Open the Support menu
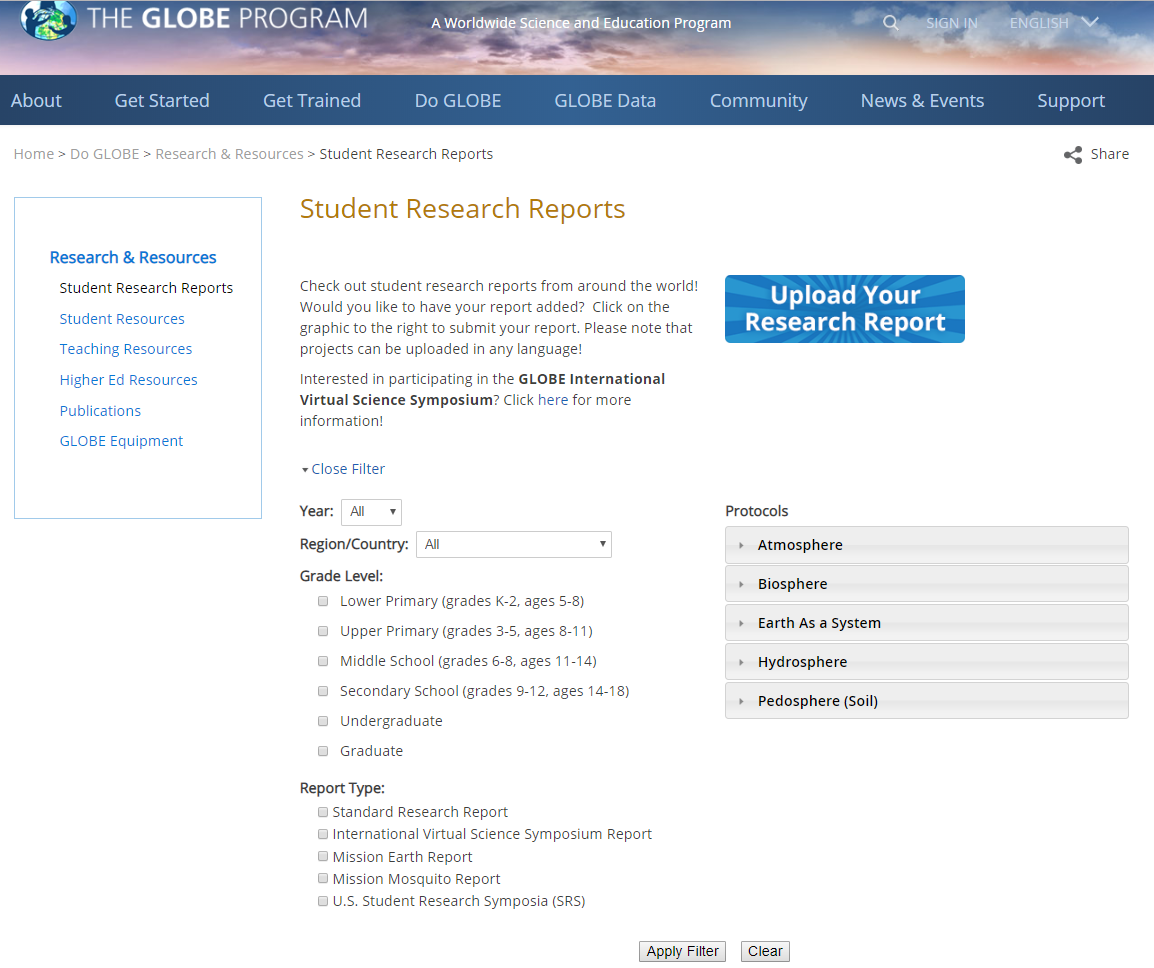The image size is (1154, 968). (1071, 100)
